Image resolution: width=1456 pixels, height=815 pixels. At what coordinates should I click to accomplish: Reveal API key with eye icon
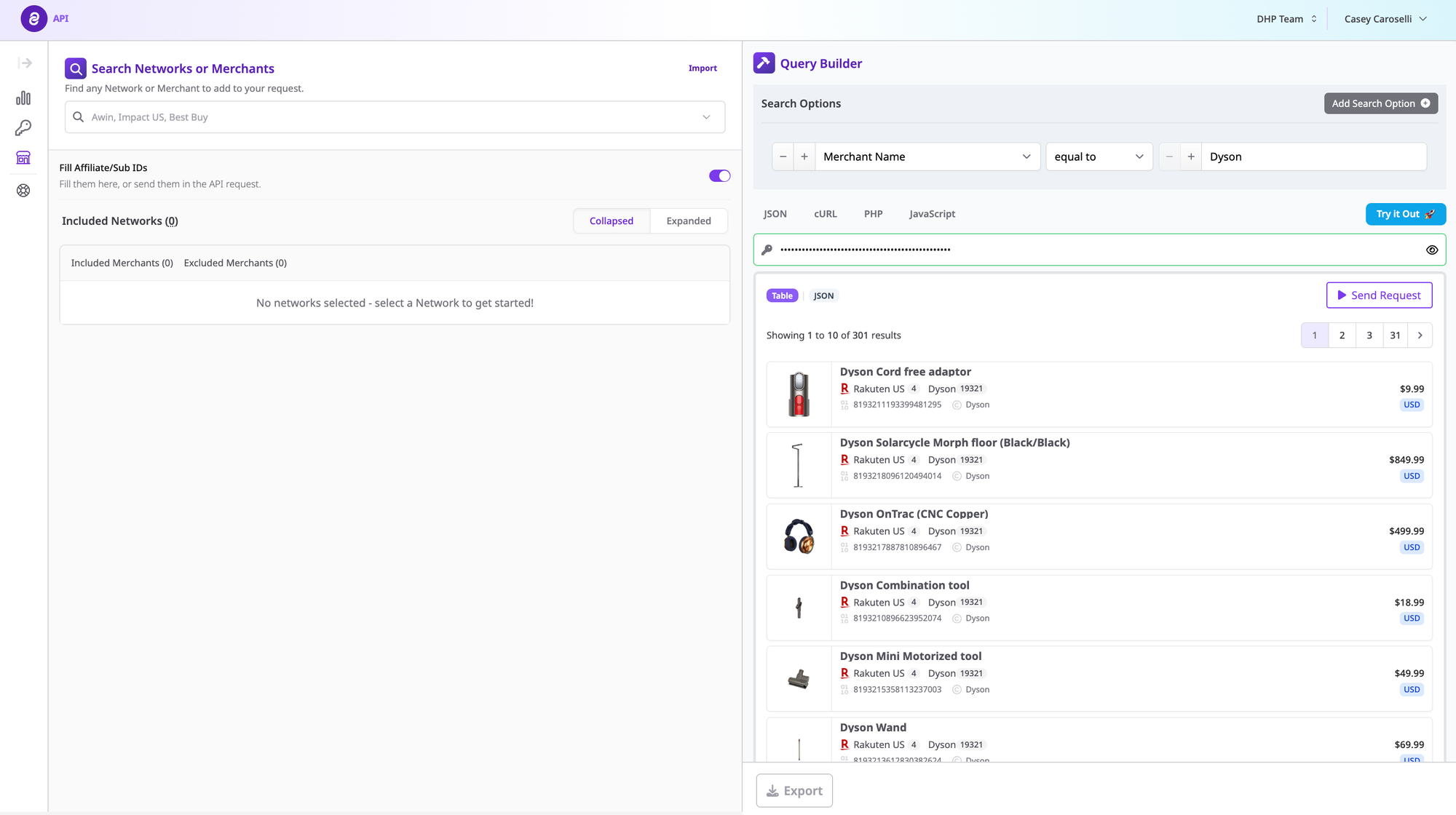tap(1431, 250)
